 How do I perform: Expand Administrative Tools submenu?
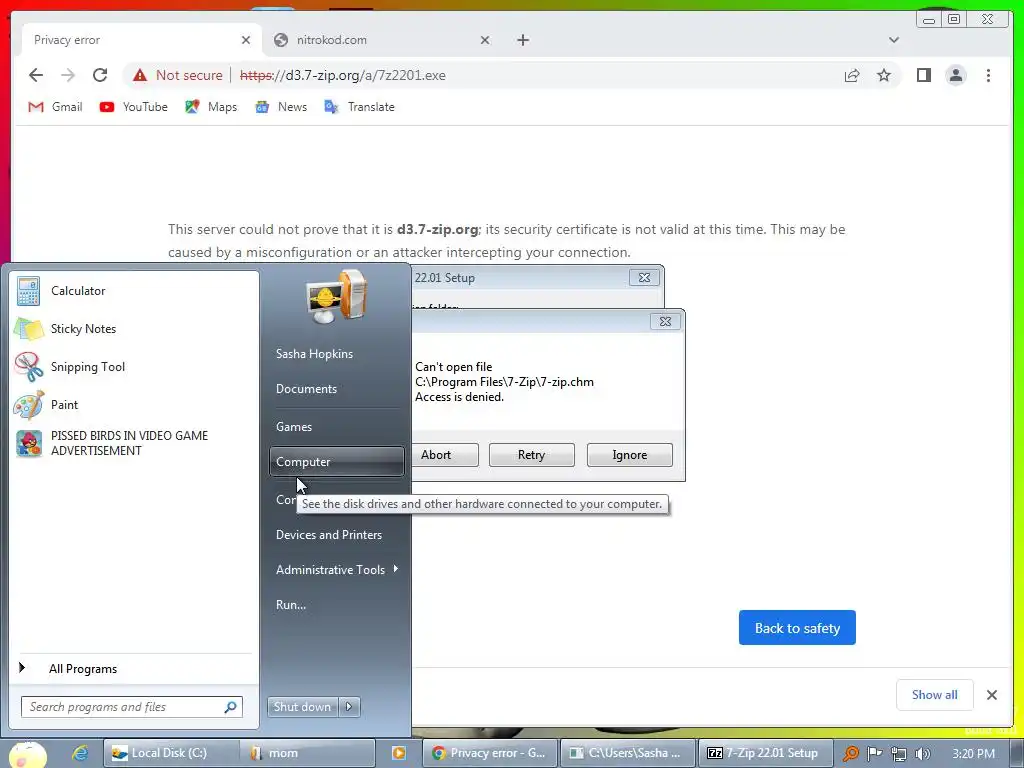click(x=336, y=570)
